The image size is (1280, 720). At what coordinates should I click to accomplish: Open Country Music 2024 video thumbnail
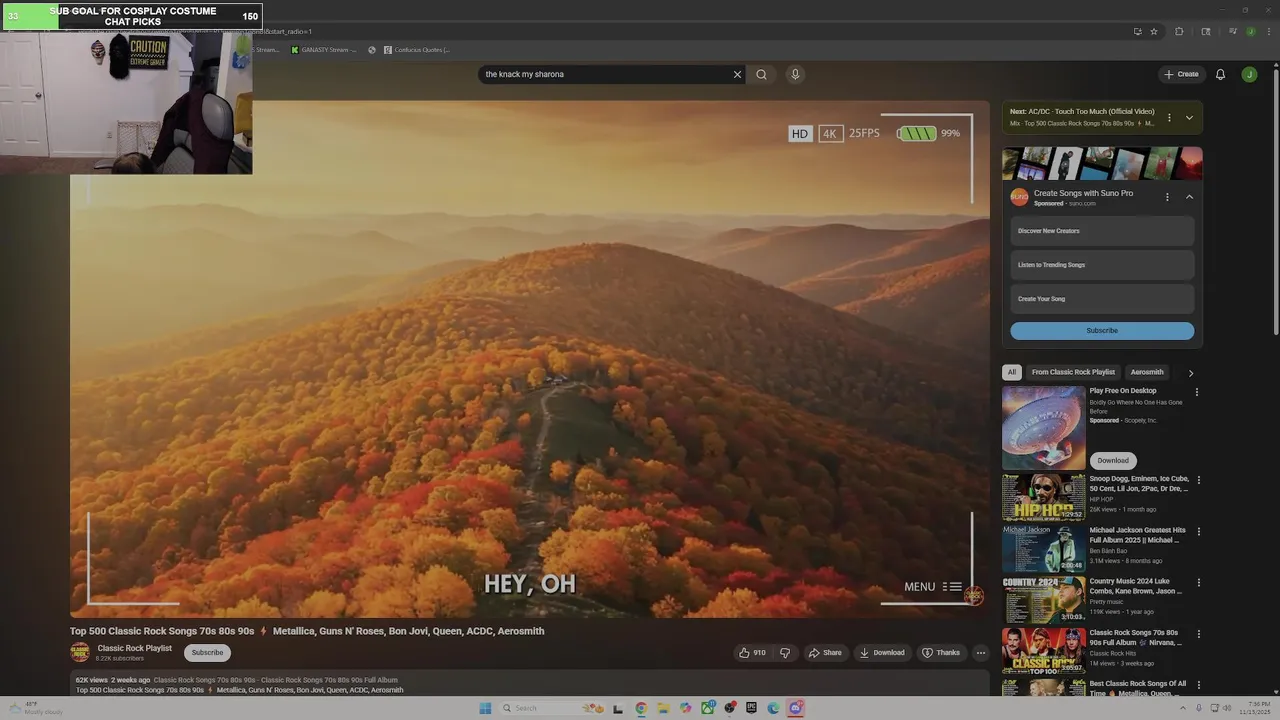(1043, 600)
